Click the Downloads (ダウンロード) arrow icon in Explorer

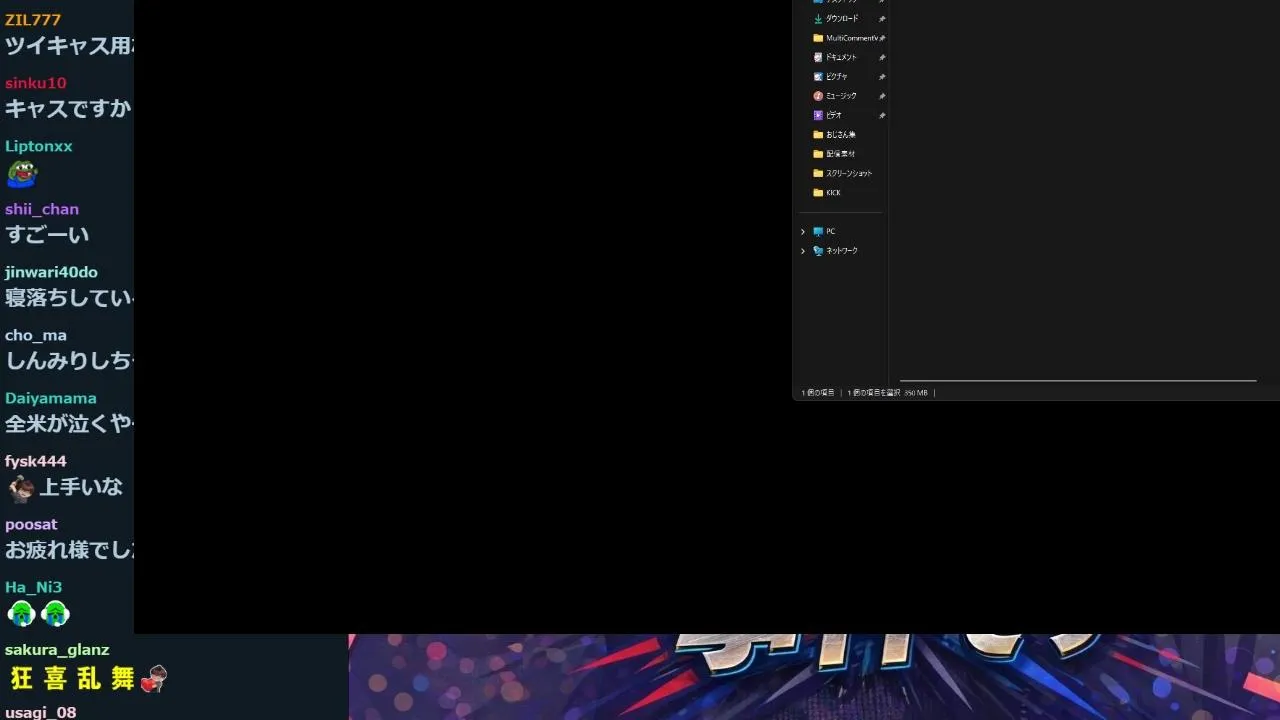pyautogui.click(x=818, y=19)
